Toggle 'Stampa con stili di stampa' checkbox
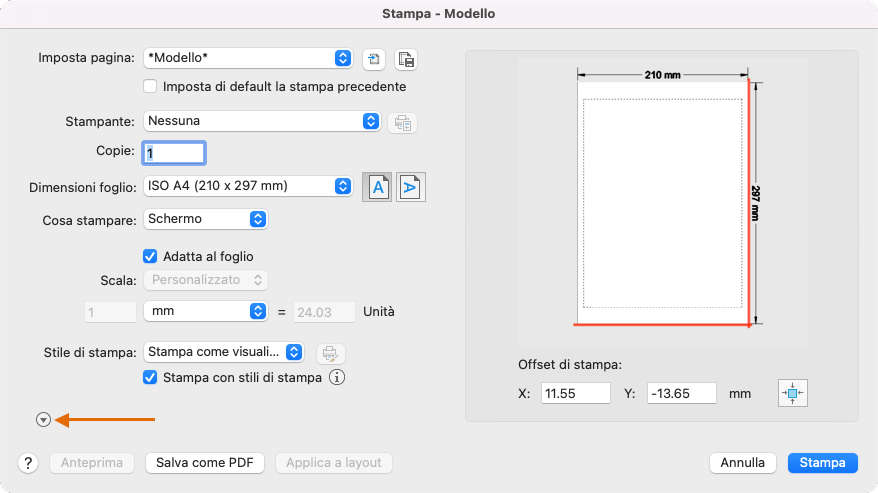 click(x=151, y=378)
